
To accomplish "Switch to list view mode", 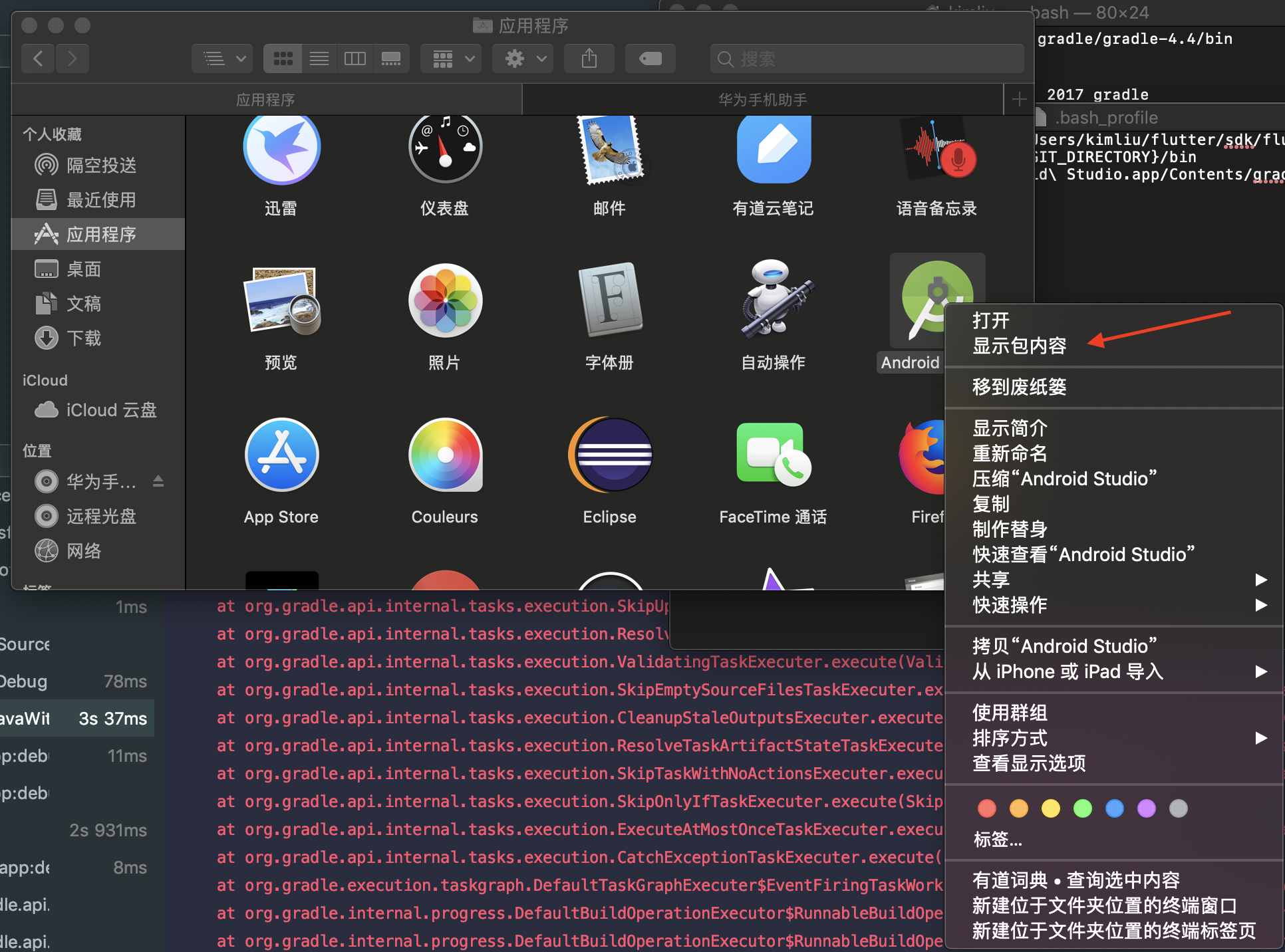I will pyautogui.click(x=319, y=59).
